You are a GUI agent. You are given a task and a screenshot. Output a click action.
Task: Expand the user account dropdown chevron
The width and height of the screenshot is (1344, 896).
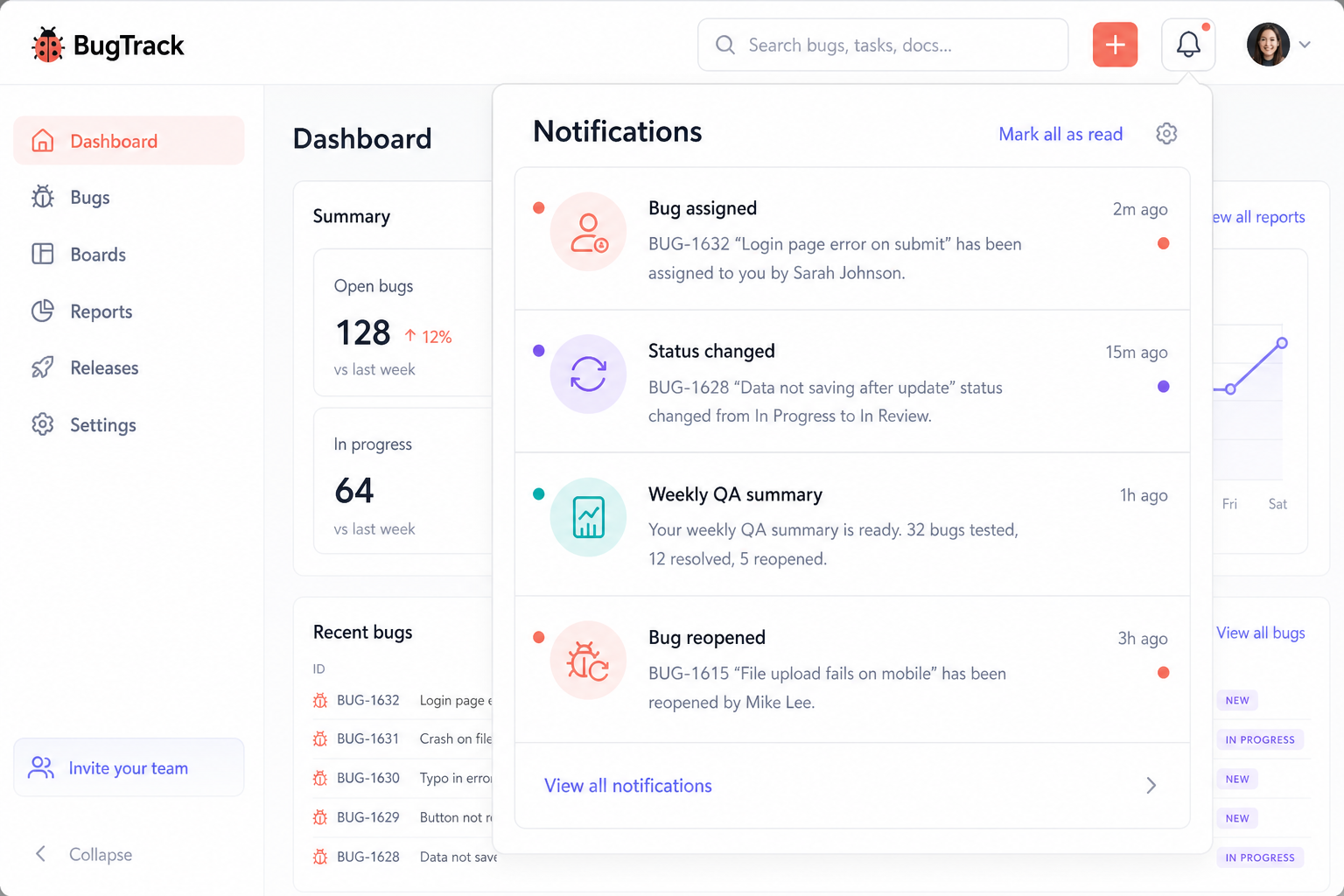[x=1305, y=45]
